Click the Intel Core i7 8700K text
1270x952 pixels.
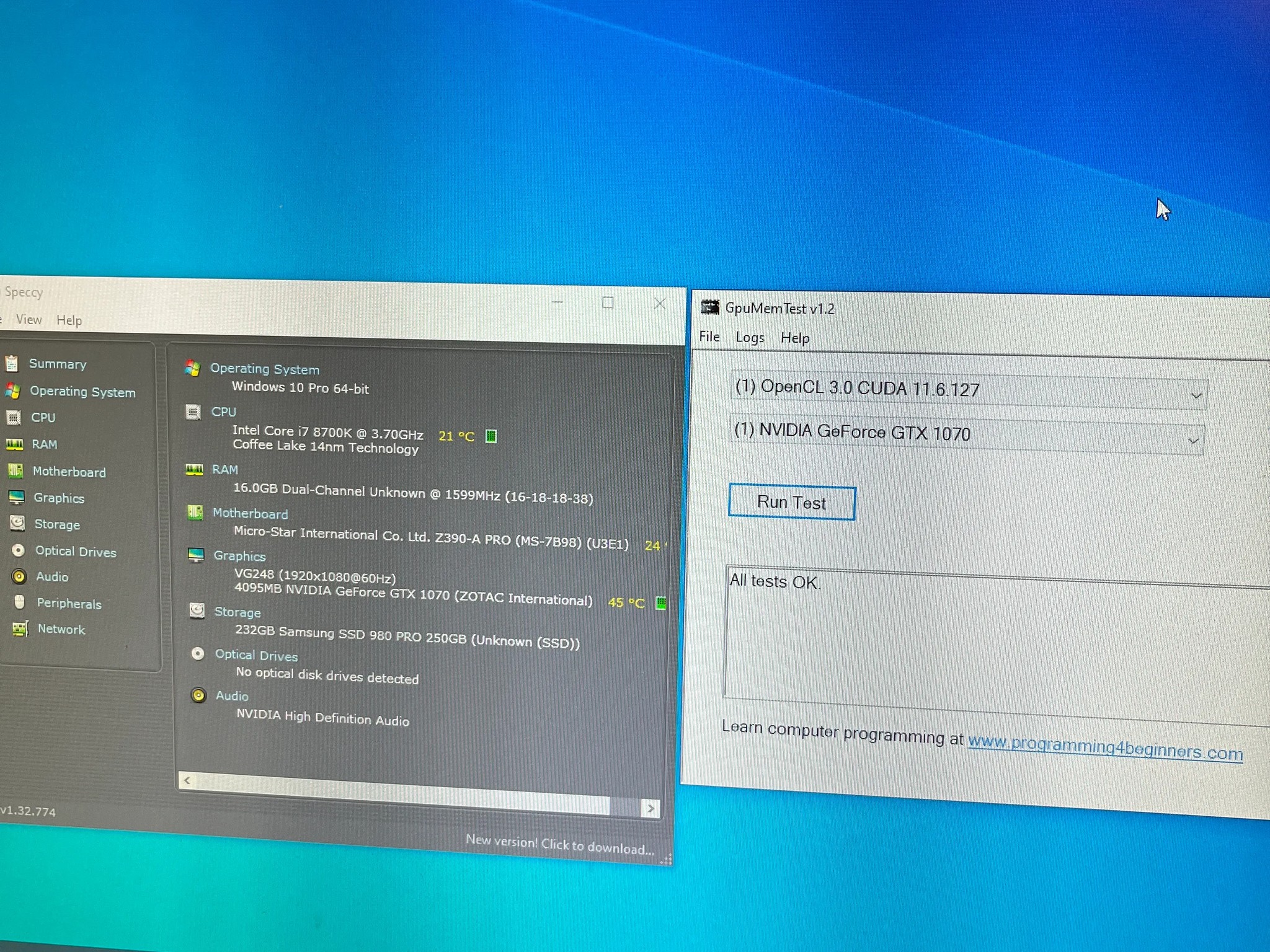coord(328,432)
